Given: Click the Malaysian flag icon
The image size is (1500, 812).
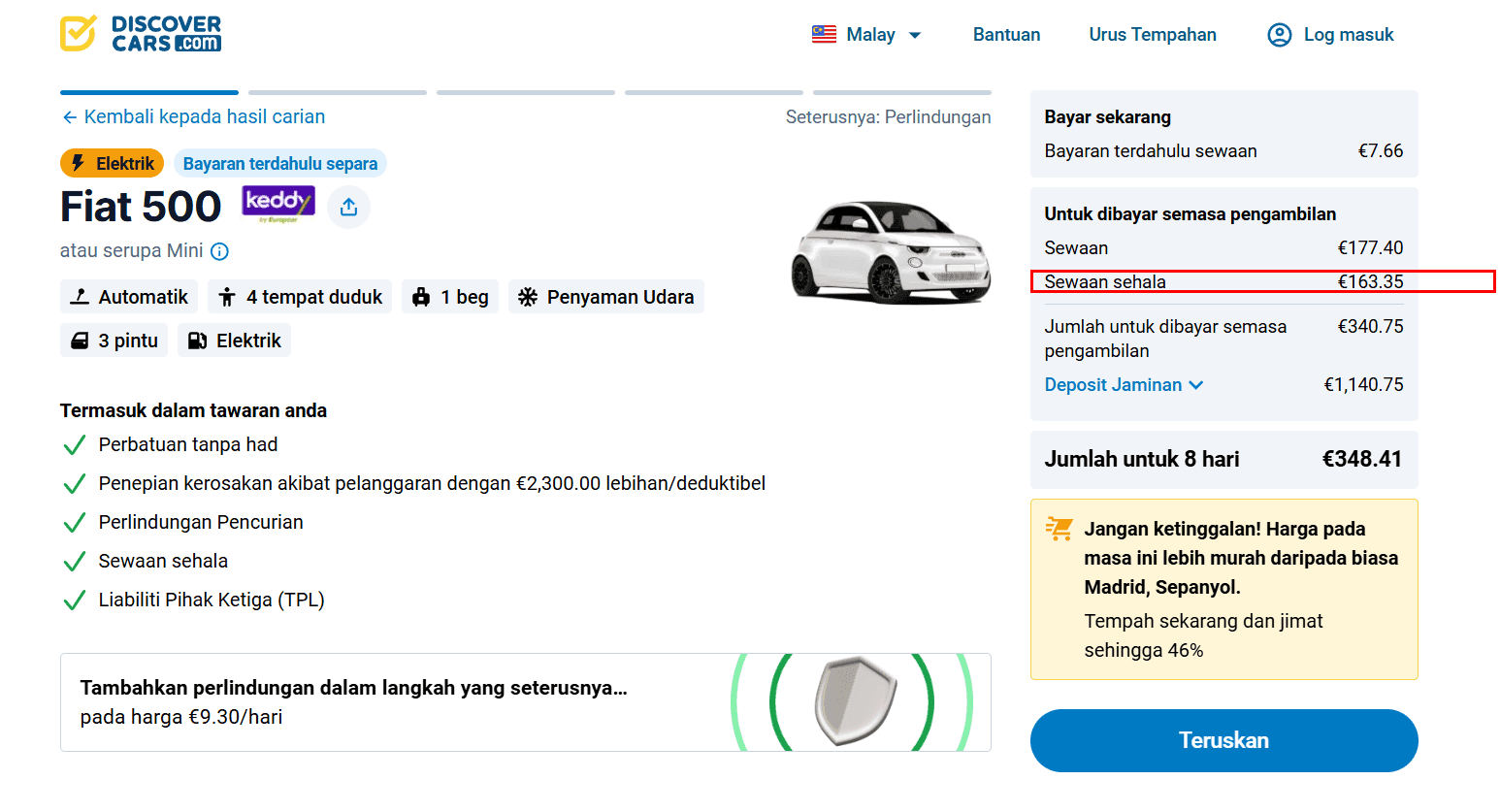Looking at the screenshot, I should [x=824, y=35].
